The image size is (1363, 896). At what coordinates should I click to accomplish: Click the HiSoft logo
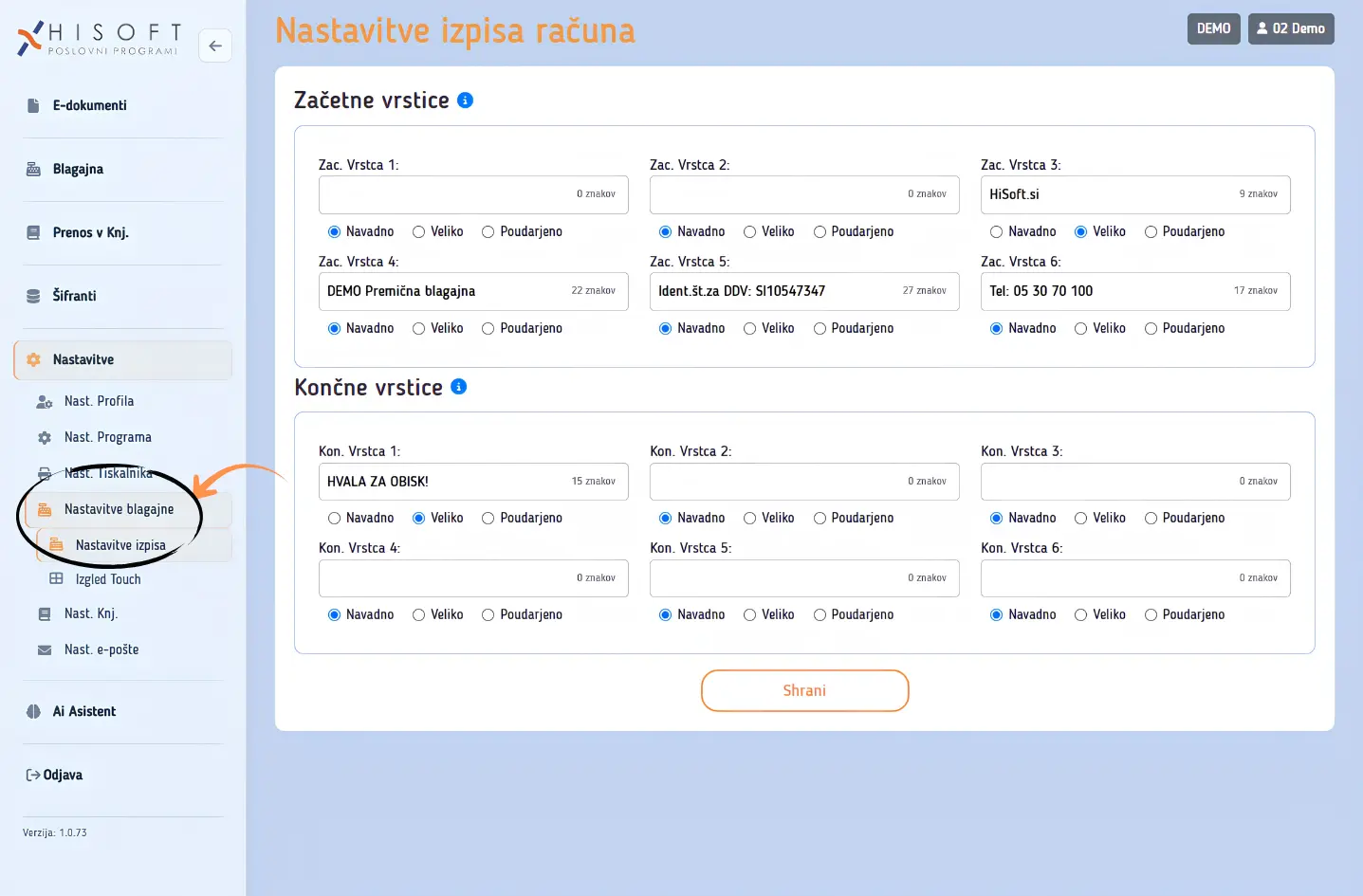(99, 39)
